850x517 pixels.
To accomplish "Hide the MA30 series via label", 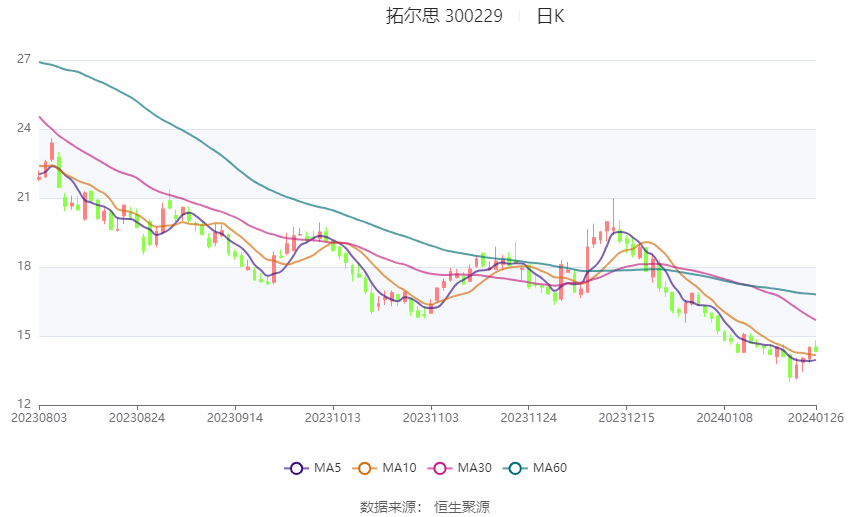I will point(474,468).
